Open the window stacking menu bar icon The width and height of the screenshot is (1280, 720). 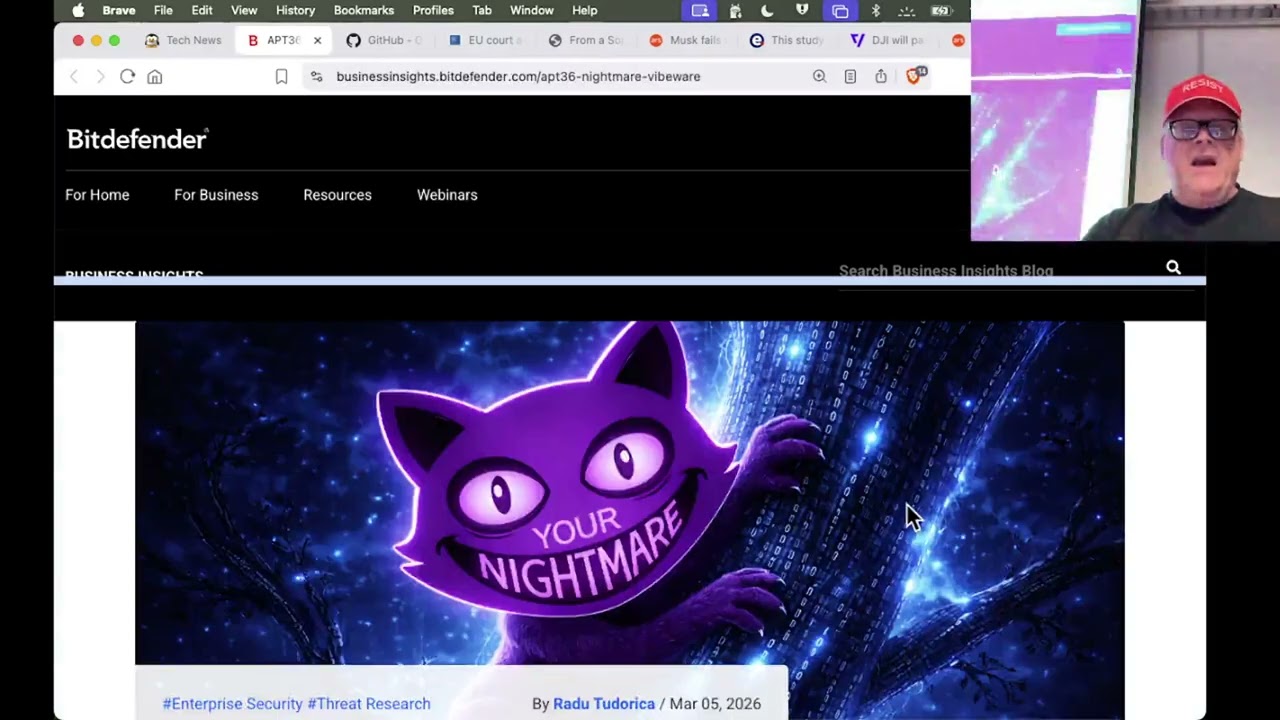point(840,11)
